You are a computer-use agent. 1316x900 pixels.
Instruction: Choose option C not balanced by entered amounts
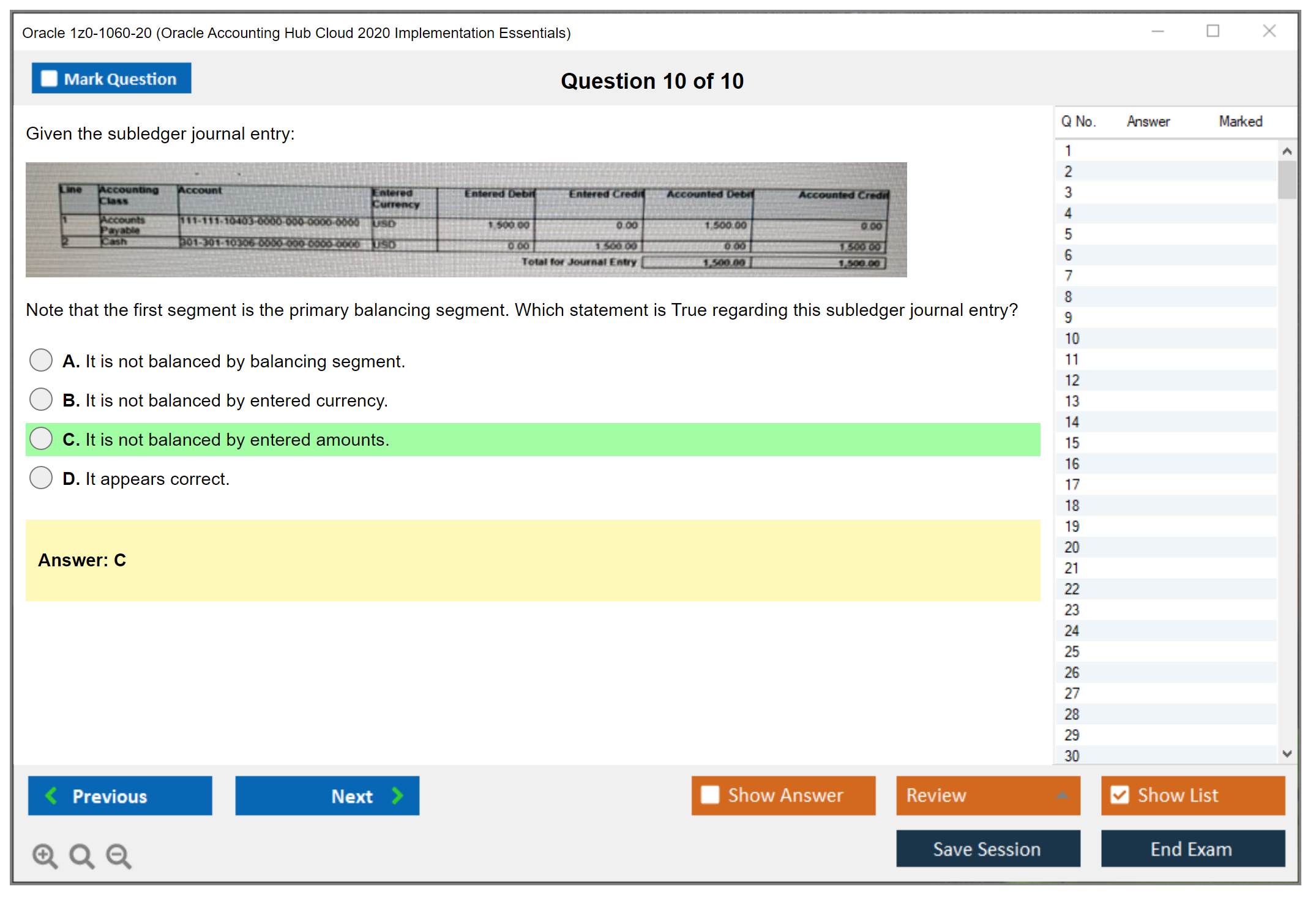pos(41,439)
